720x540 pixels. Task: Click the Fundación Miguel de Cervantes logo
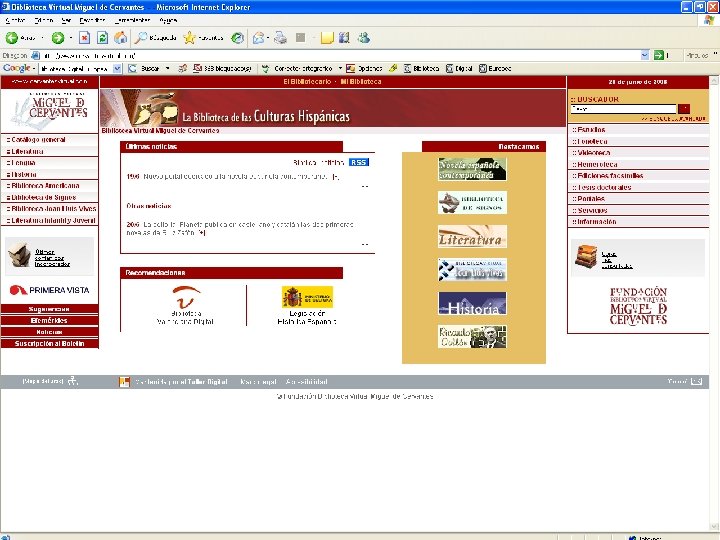point(638,306)
